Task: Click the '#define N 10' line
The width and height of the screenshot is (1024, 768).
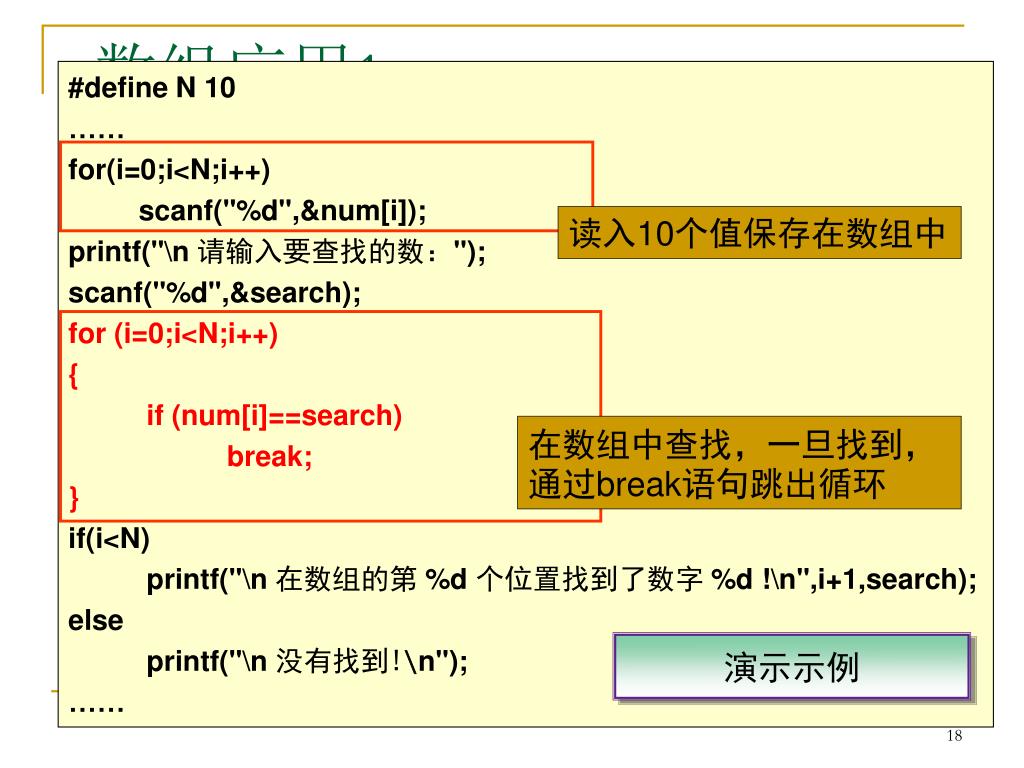Action: click(152, 88)
